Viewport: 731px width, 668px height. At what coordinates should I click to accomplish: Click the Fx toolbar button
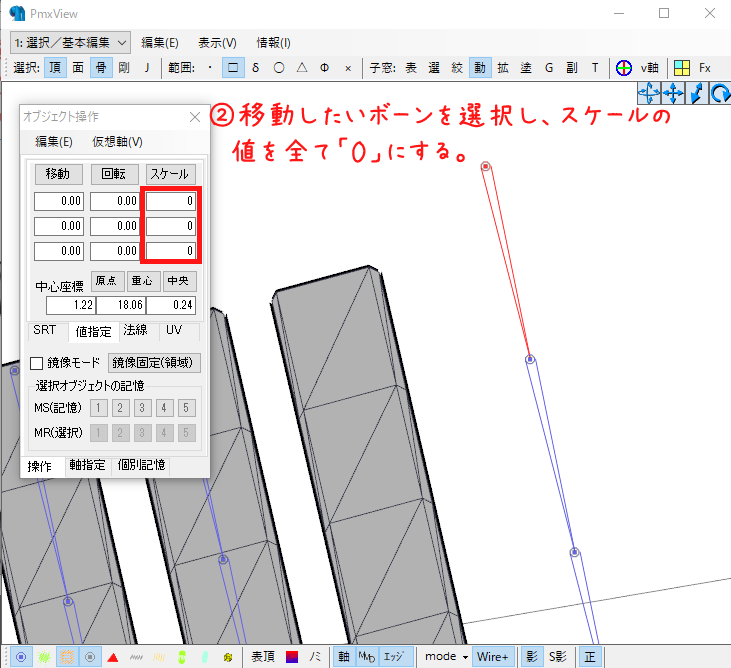pos(704,68)
